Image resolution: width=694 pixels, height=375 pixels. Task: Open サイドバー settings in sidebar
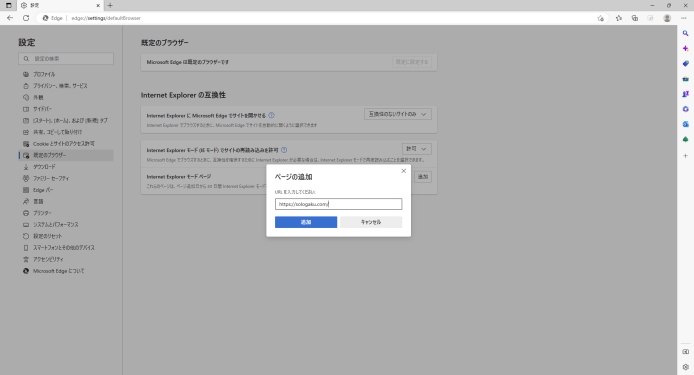(x=66, y=109)
